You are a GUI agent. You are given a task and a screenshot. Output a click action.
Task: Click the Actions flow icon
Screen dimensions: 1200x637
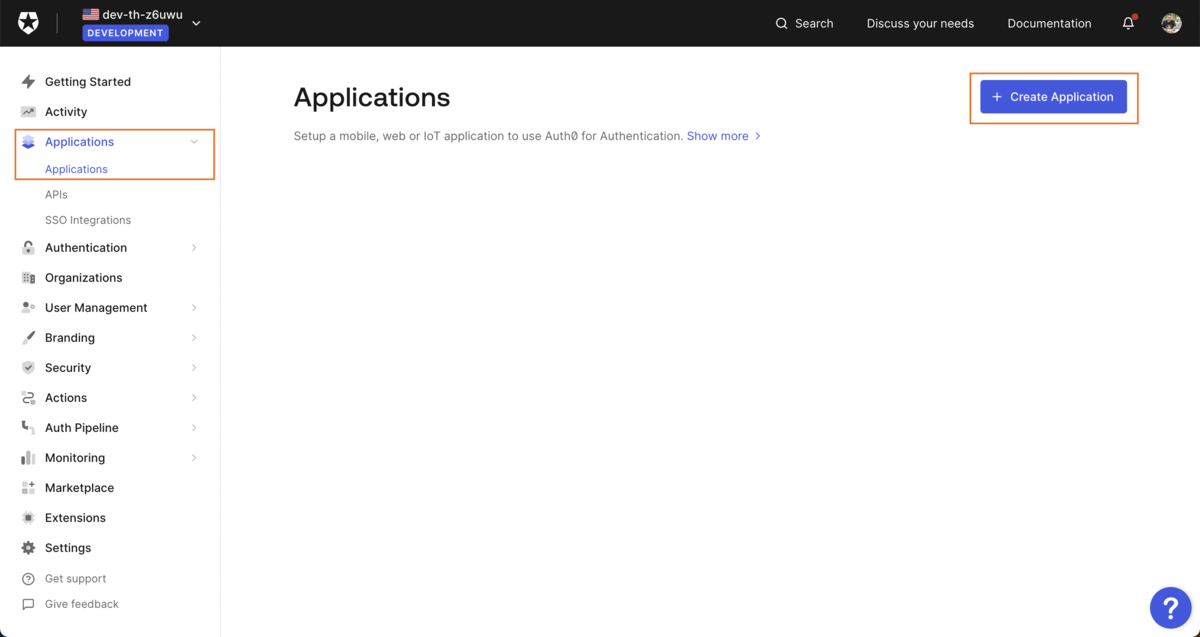point(28,398)
